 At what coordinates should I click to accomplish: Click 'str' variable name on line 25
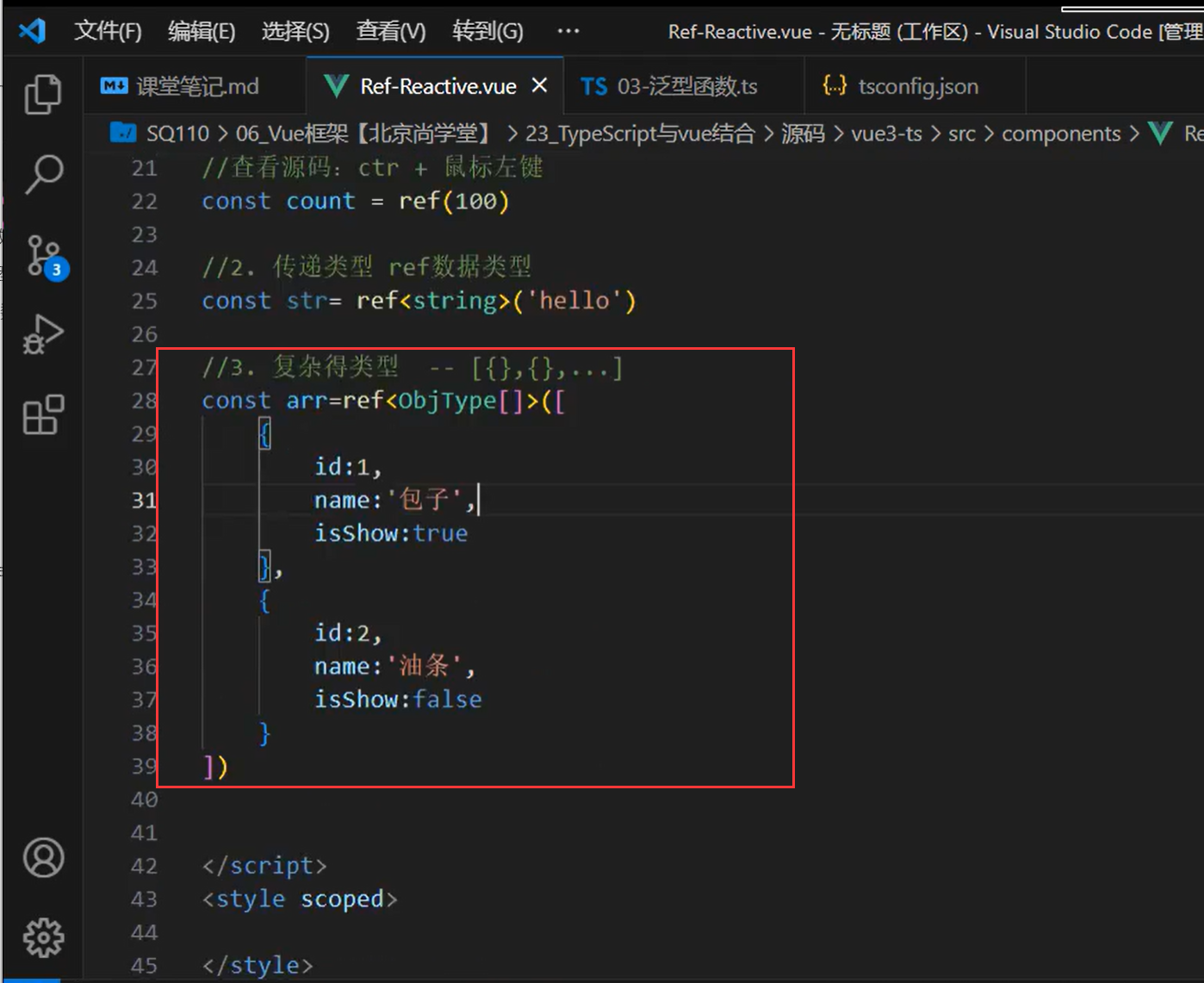(307, 301)
